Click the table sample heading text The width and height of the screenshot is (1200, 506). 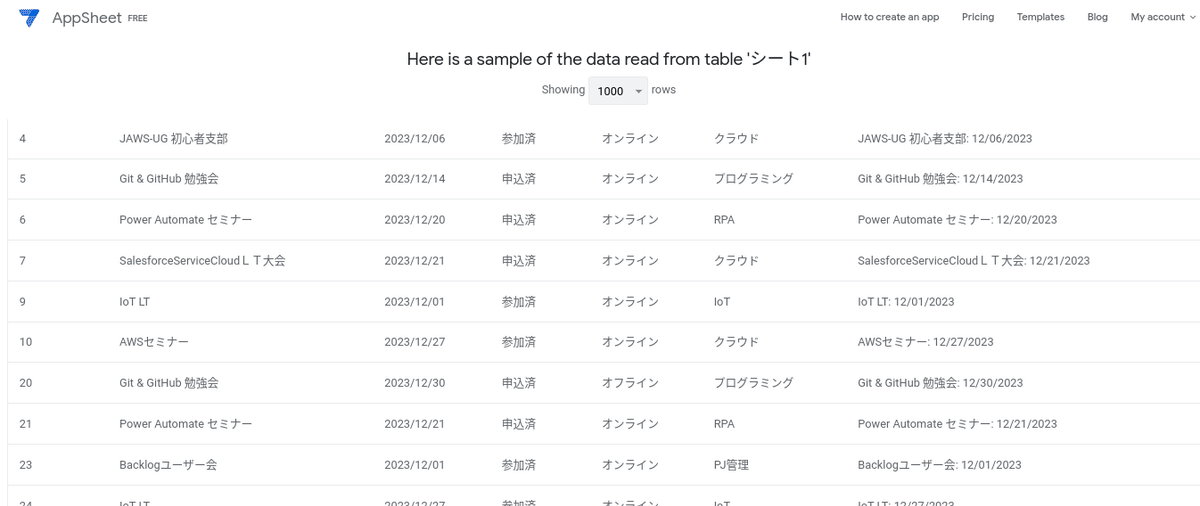[x=609, y=59]
